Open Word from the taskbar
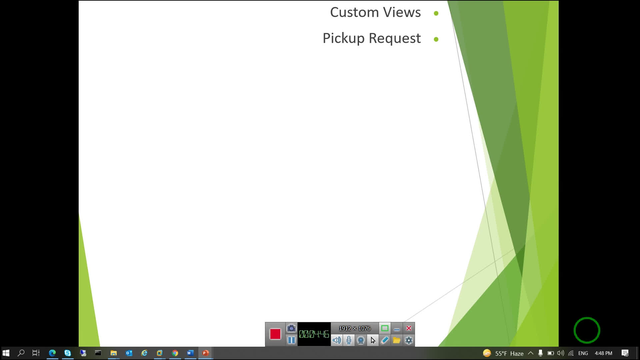This screenshot has height=360, width=640. click(190, 353)
